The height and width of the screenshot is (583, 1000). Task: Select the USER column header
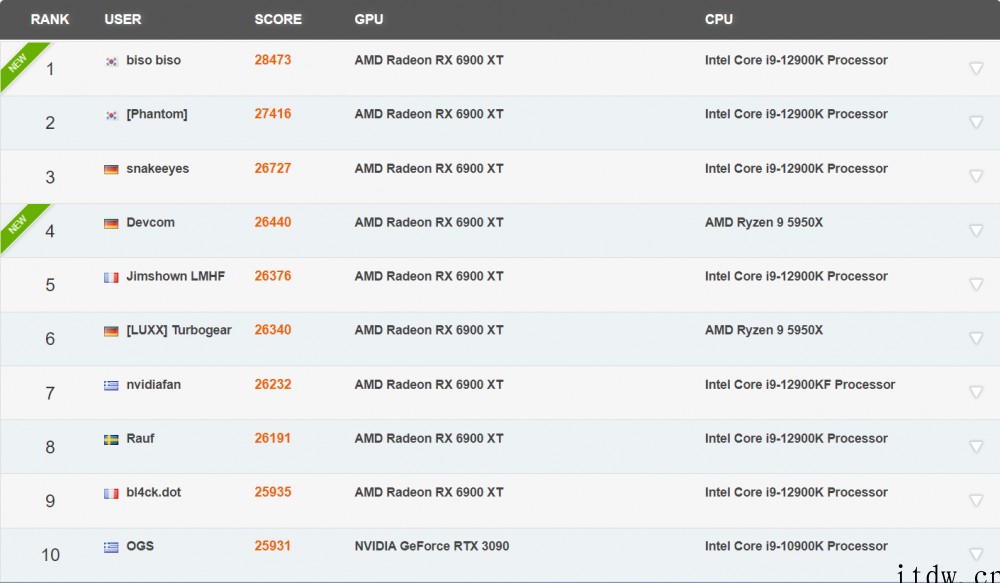(x=122, y=19)
